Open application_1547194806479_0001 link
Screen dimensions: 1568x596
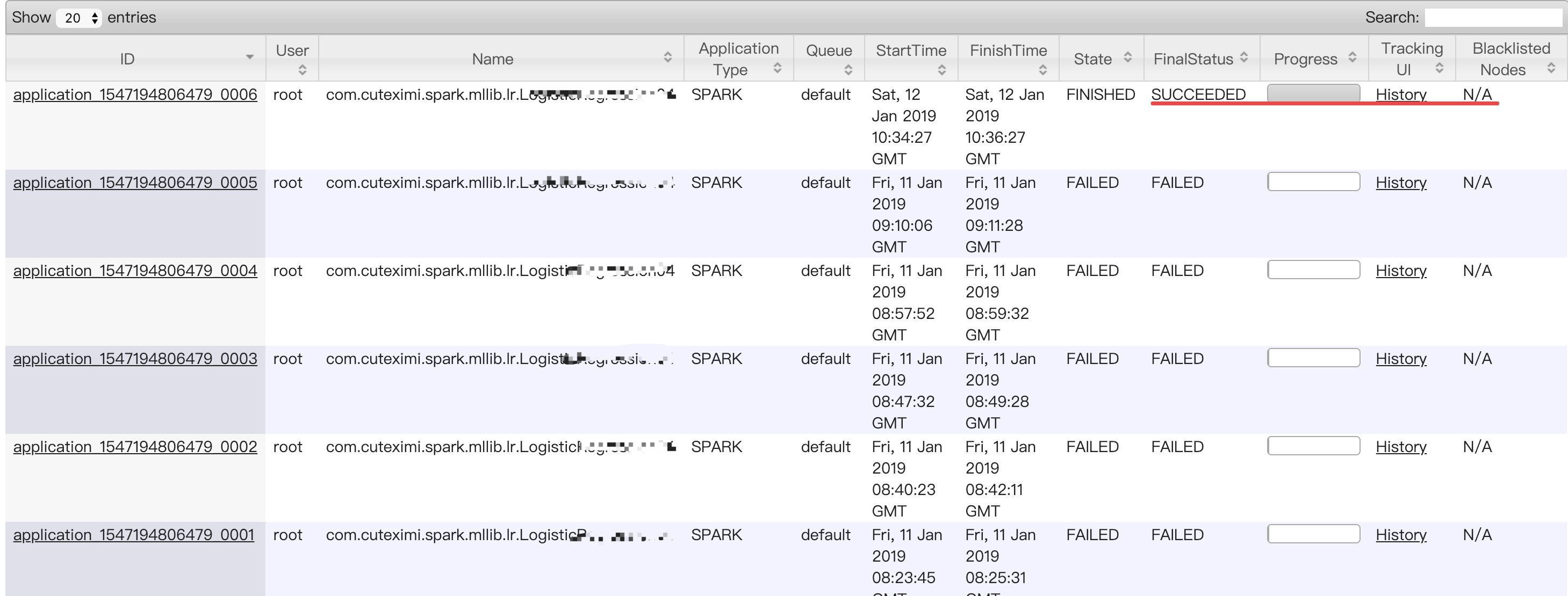(134, 535)
